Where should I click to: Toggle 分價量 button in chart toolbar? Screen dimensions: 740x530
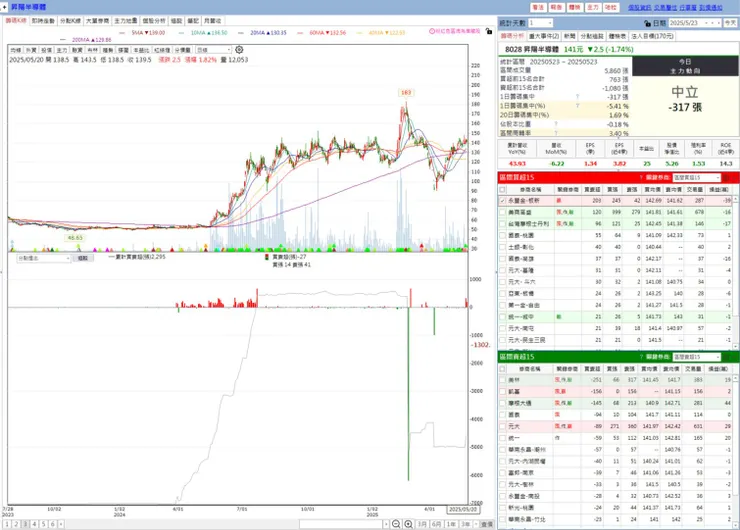coord(183,50)
